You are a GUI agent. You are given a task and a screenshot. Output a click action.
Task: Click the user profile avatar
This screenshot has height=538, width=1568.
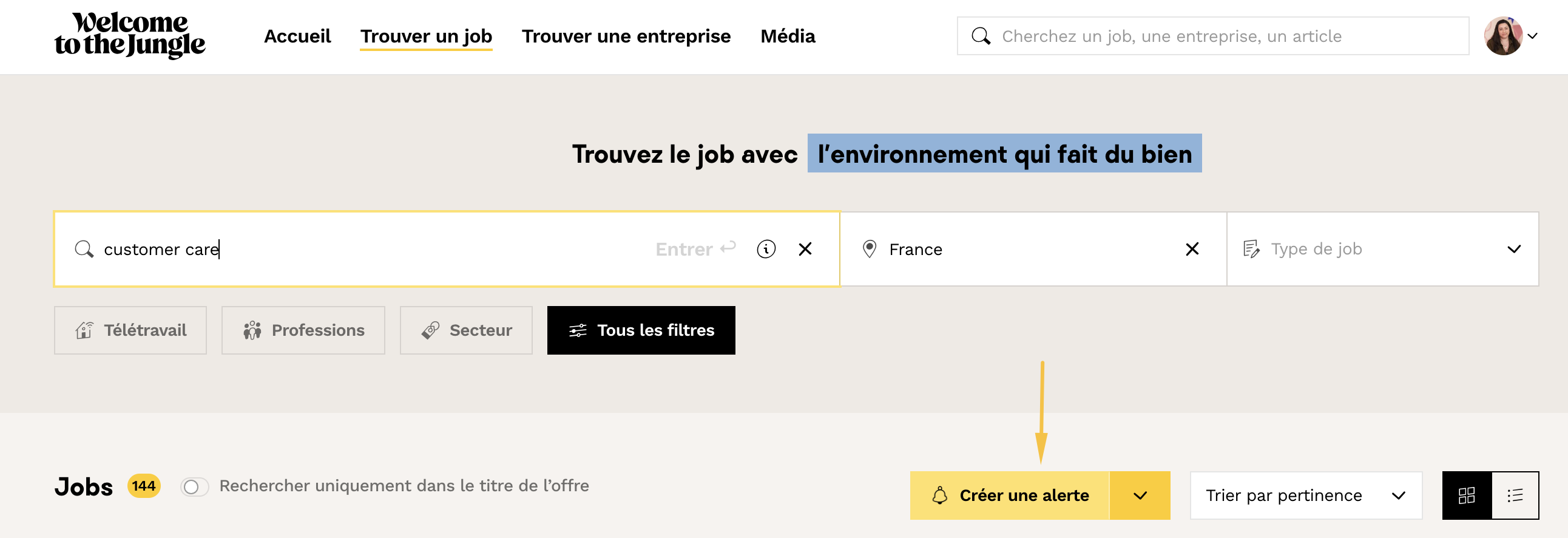(x=1503, y=36)
